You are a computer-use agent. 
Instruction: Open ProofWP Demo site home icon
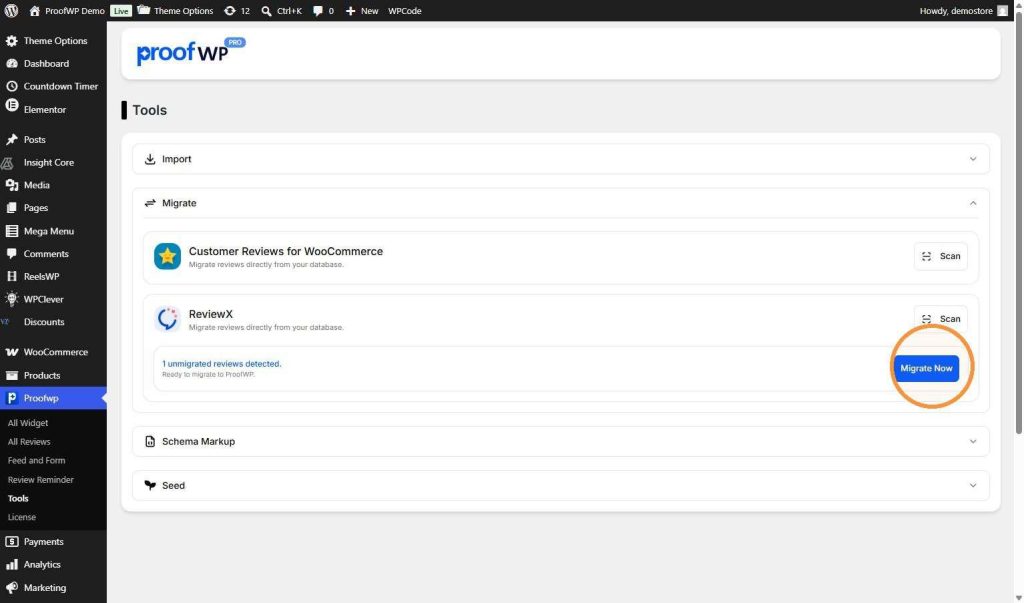(x=35, y=10)
